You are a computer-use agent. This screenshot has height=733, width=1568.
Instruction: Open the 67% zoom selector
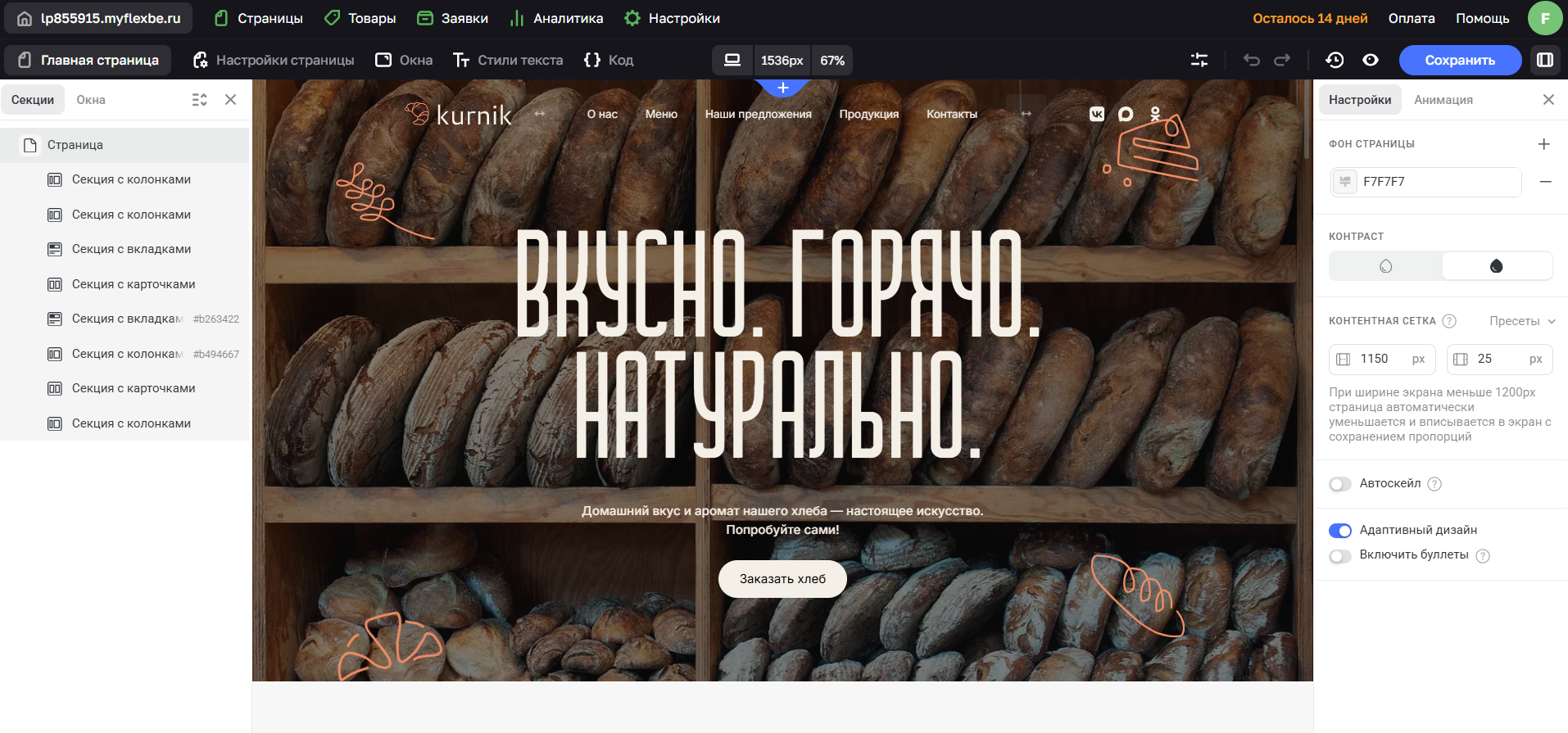click(832, 61)
